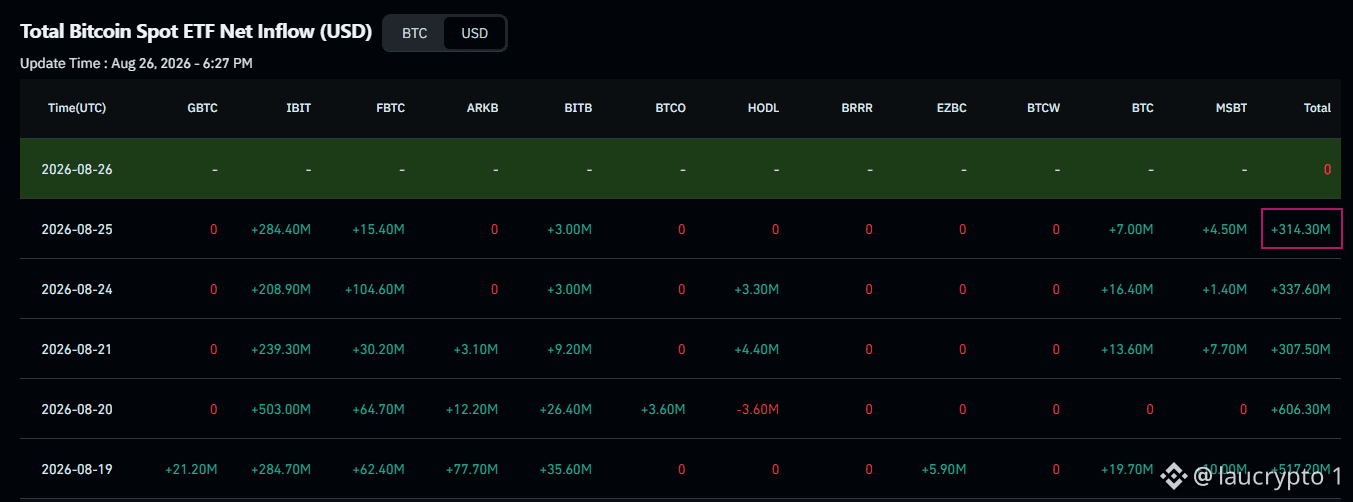The image size is (1353, 502).
Task: Click the +13.60M BTC value
Action: click(x=1127, y=350)
